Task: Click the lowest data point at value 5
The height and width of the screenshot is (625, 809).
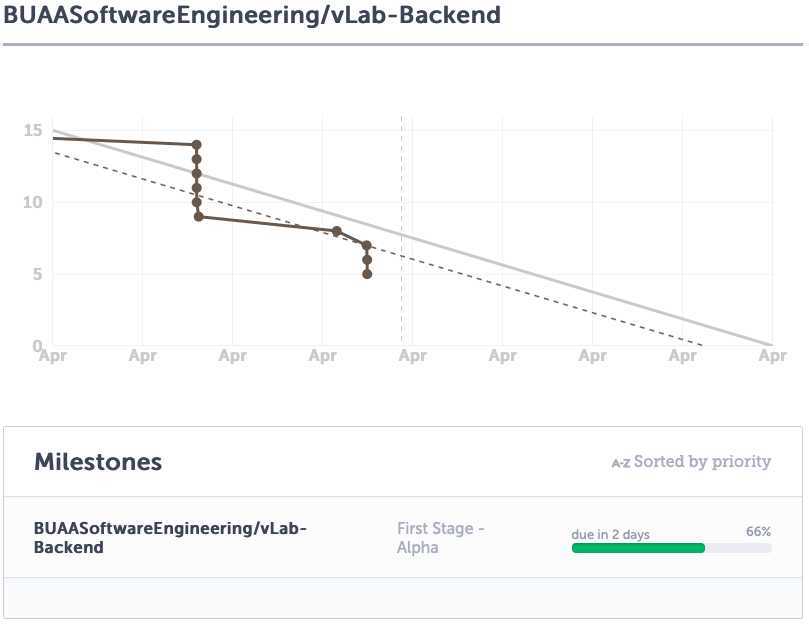Action: tap(367, 274)
